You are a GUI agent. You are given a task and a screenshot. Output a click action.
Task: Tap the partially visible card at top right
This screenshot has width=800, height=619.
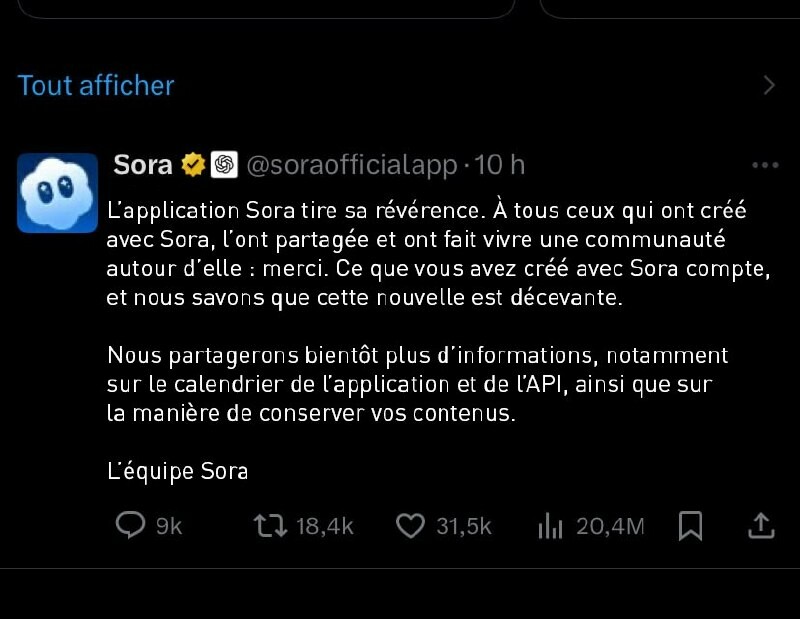click(x=670, y=8)
